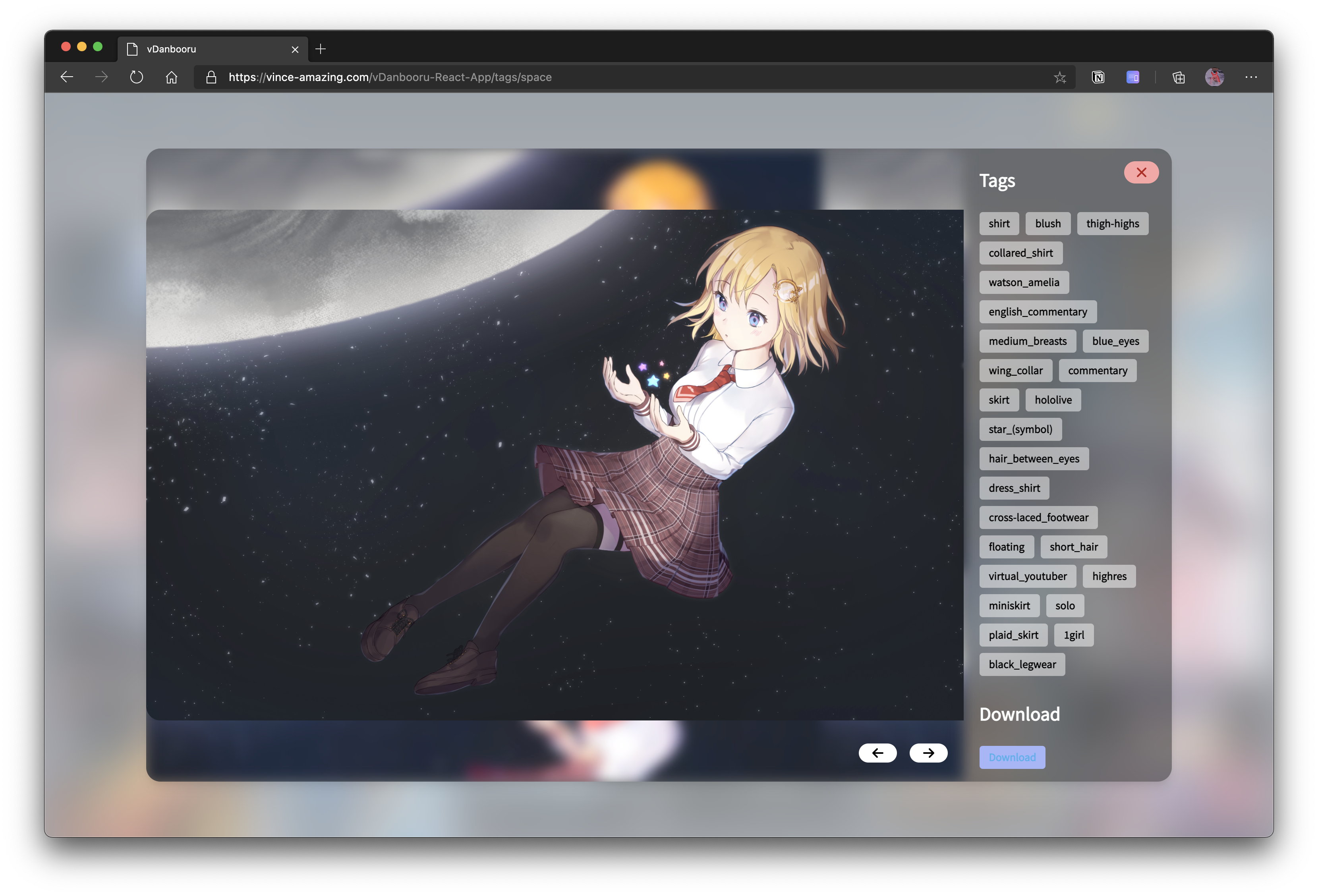Click the user profile avatar
Viewport: 1318px width, 896px height.
[1214, 77]
